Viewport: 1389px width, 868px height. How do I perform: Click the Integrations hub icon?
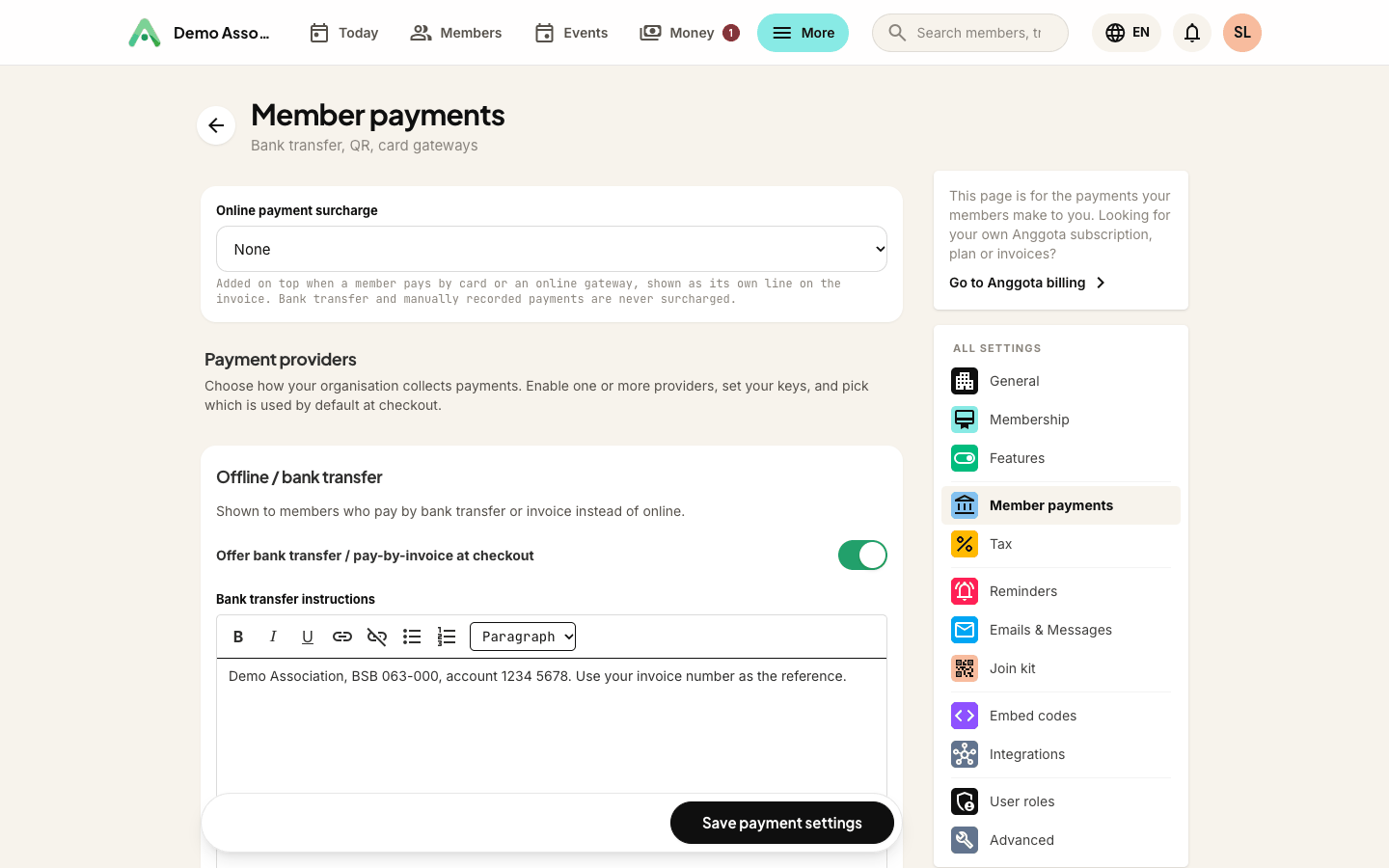pos(965,754)
